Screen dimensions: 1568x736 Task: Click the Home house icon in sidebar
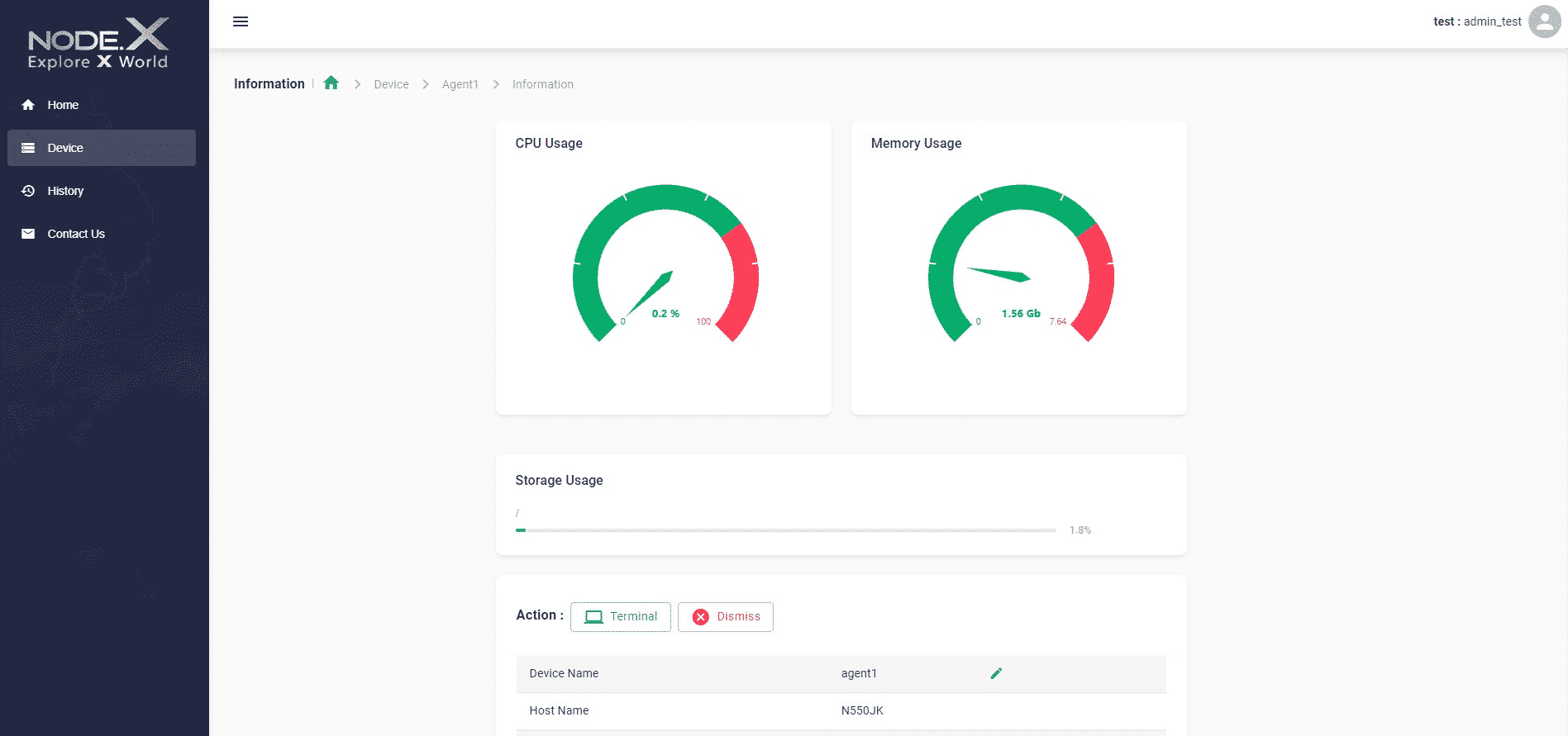coord(28,105)
